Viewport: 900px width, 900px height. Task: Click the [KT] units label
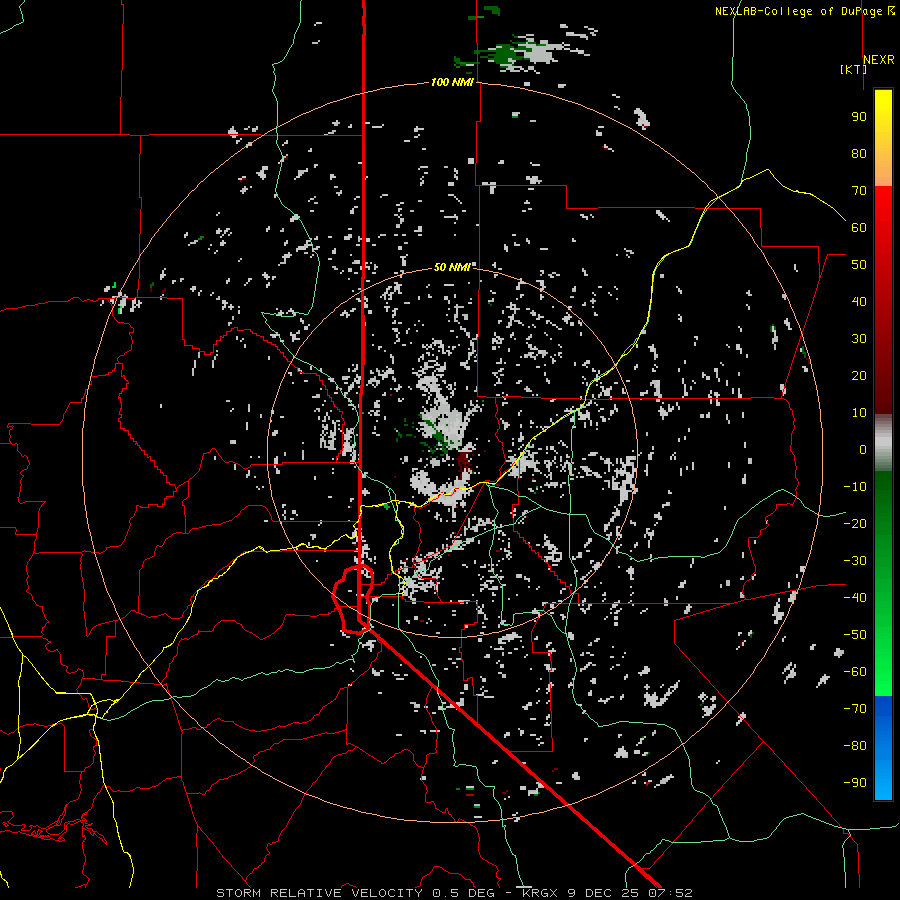tap(854, 69)
